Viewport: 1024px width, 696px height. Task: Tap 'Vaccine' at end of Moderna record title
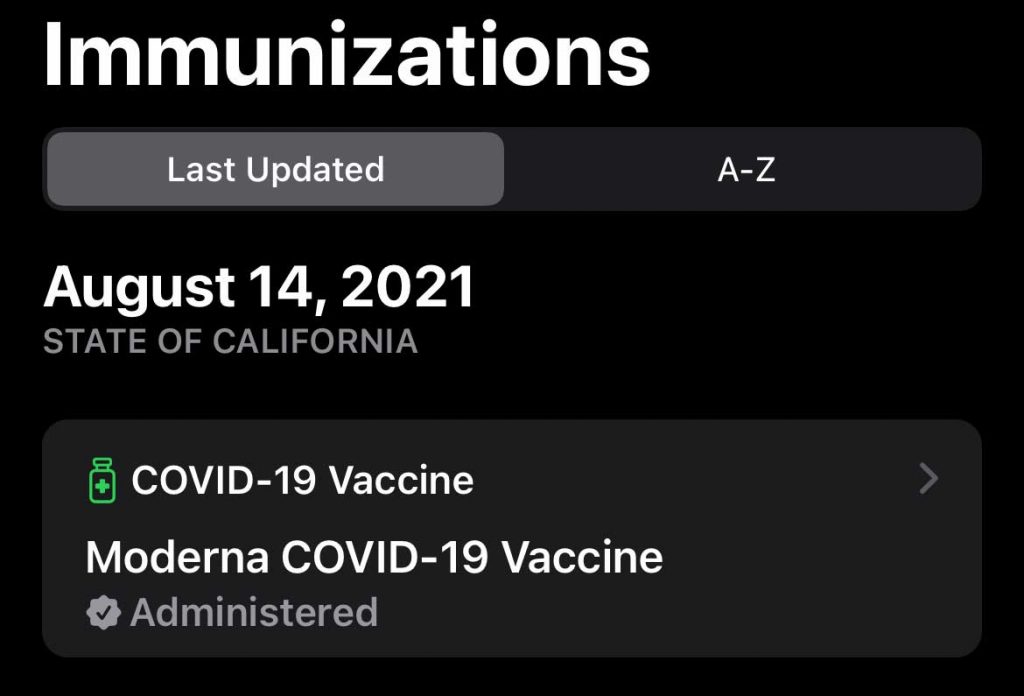582,557
